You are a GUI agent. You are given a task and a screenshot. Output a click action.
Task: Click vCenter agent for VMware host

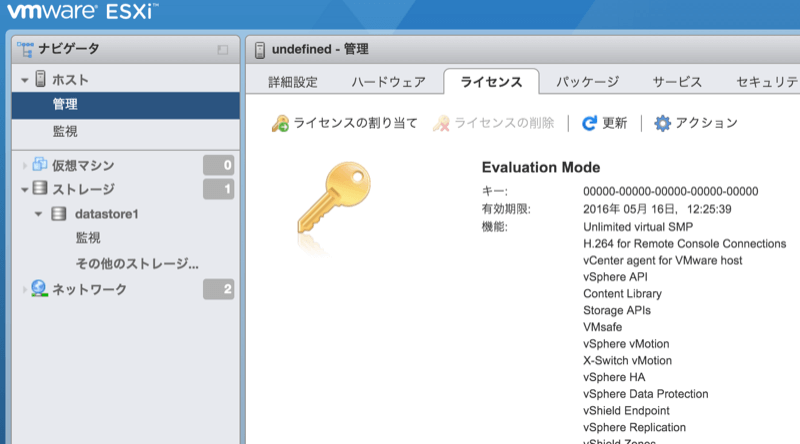(662, 260)
